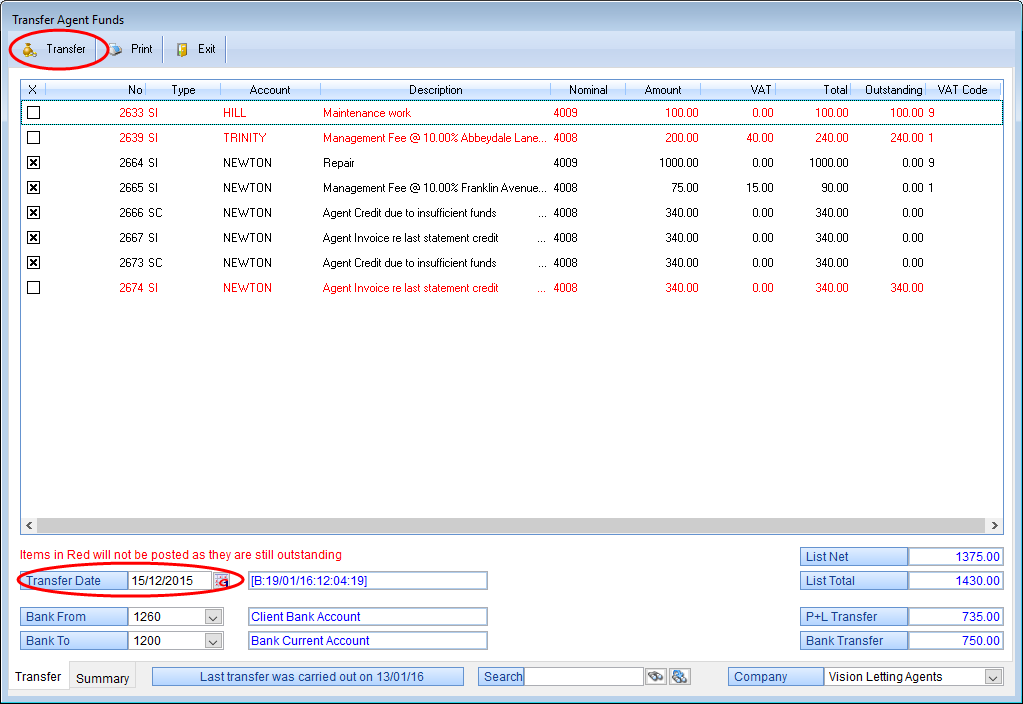Screen dimensions: 1023x704
Task: Click the horizontal scrollbar right arrow
Action: point(995,525)
